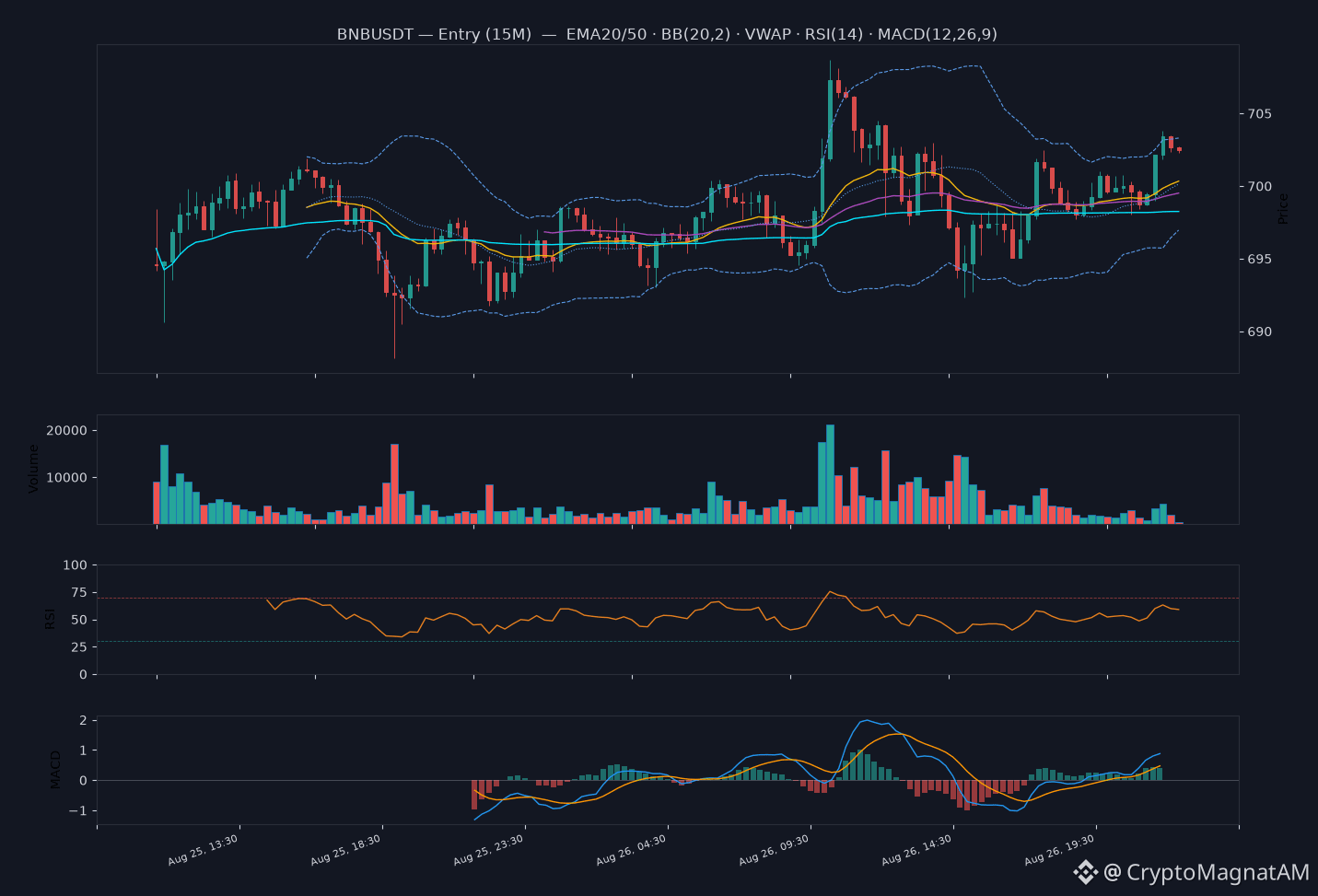Click the 690 price axis label
The width and height of the screenshot is (1318, 896).
click(1260, 332)
